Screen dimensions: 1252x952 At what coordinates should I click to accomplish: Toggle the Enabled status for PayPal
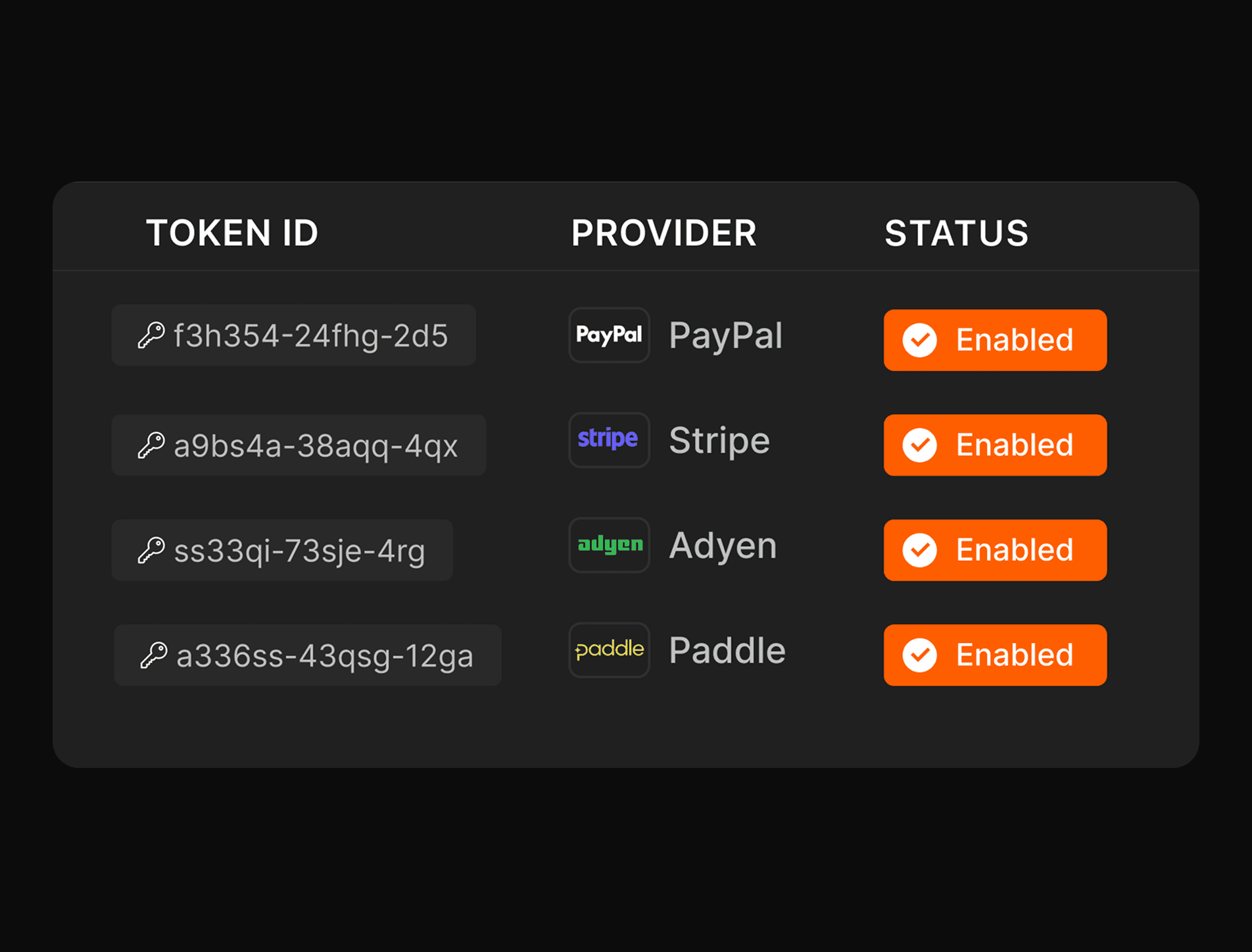[x=995, y=340]
